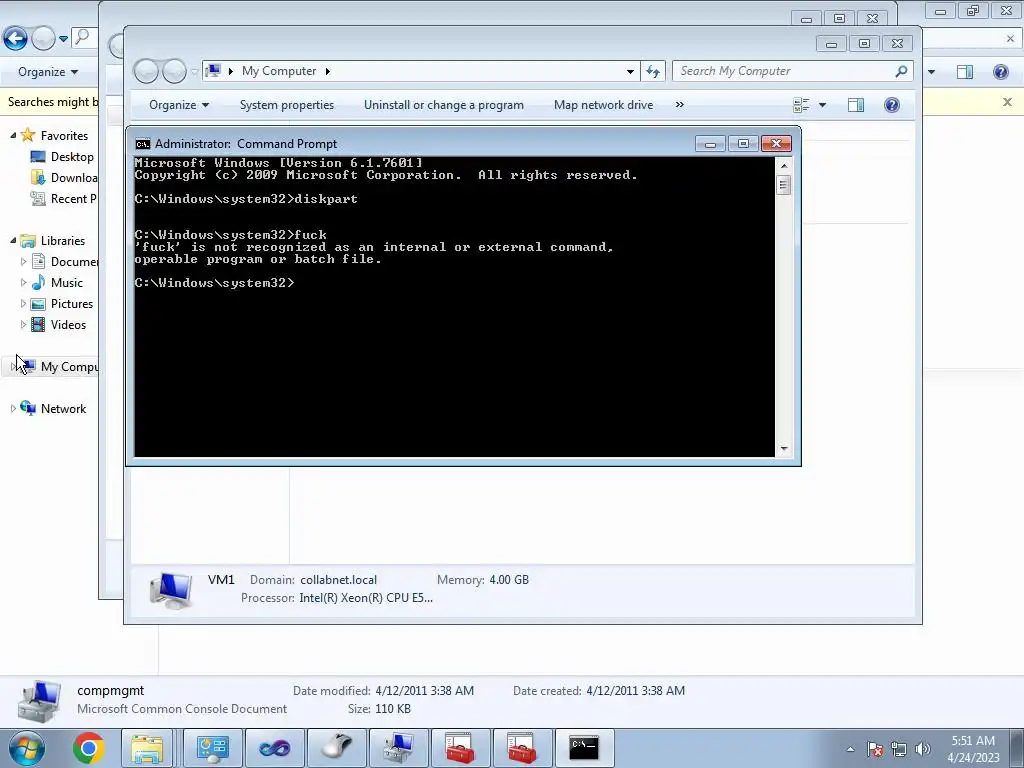This screenshot has width=1024, height=768.
Task: Click Forward in the My Computer window
Action: tap(174, 71)
